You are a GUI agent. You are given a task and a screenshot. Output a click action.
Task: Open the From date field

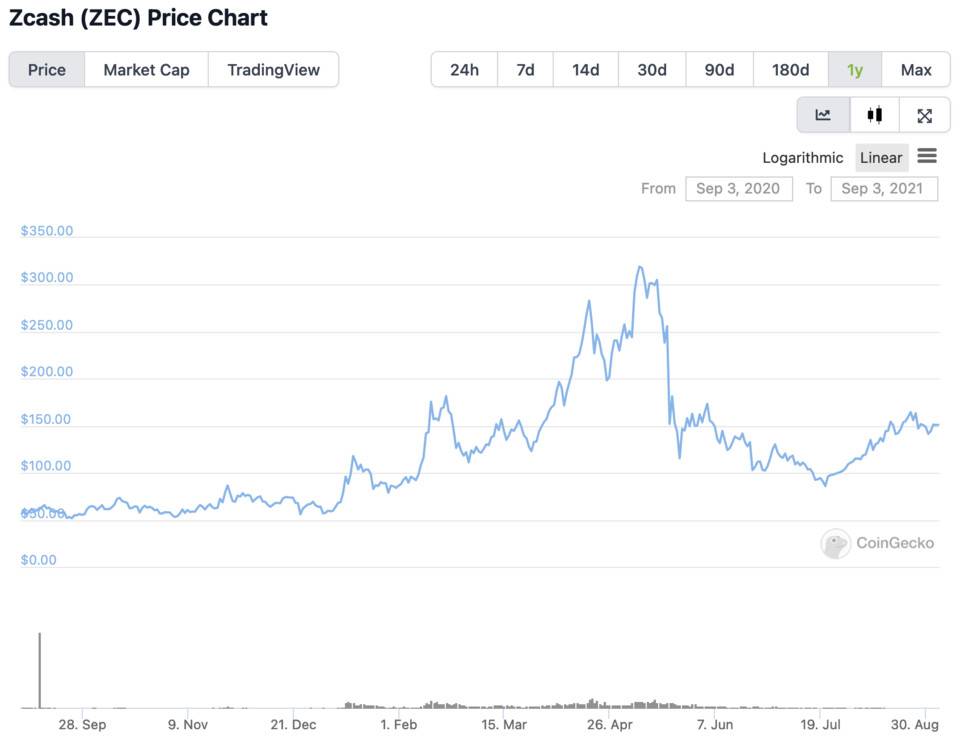coord(739,189)
